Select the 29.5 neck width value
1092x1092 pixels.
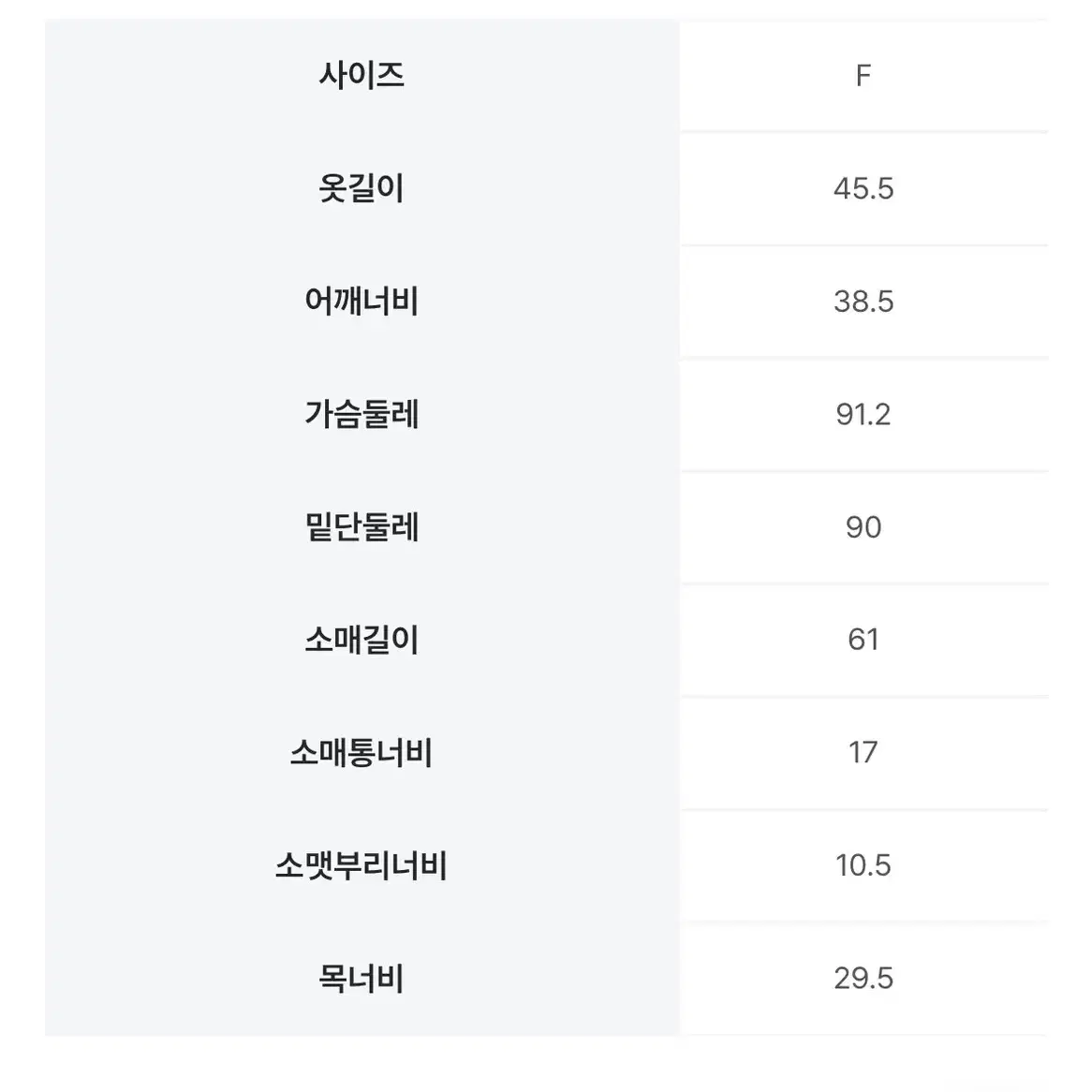(x=863, y=979)
